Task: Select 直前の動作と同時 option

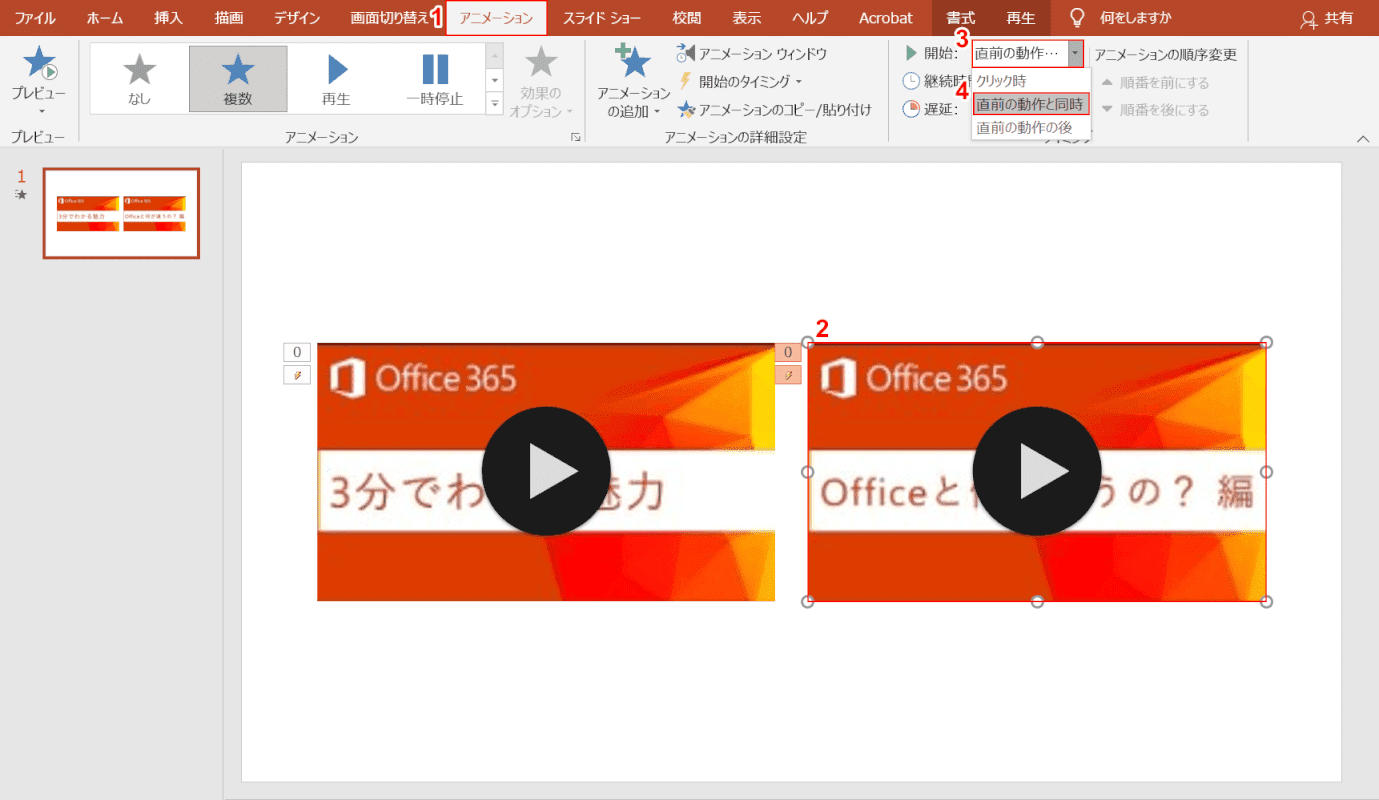Action: coord(1031,104)
